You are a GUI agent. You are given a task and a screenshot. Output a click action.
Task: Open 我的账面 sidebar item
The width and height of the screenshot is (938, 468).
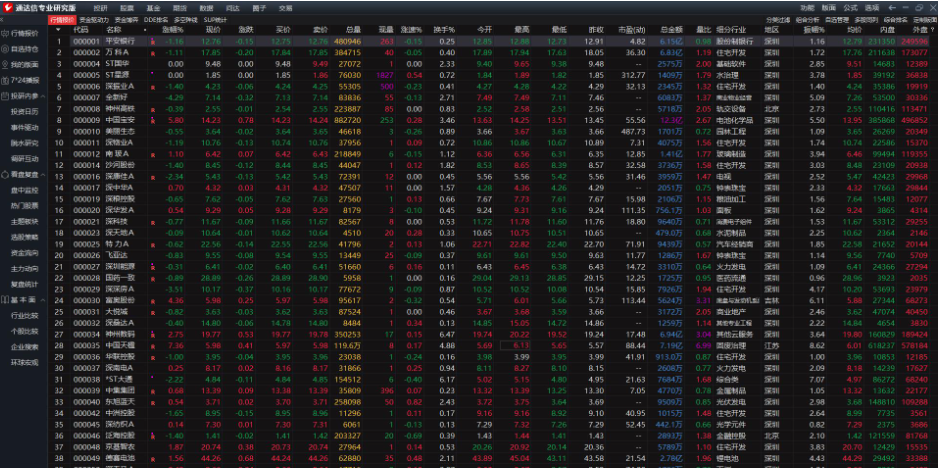point(25,63)
